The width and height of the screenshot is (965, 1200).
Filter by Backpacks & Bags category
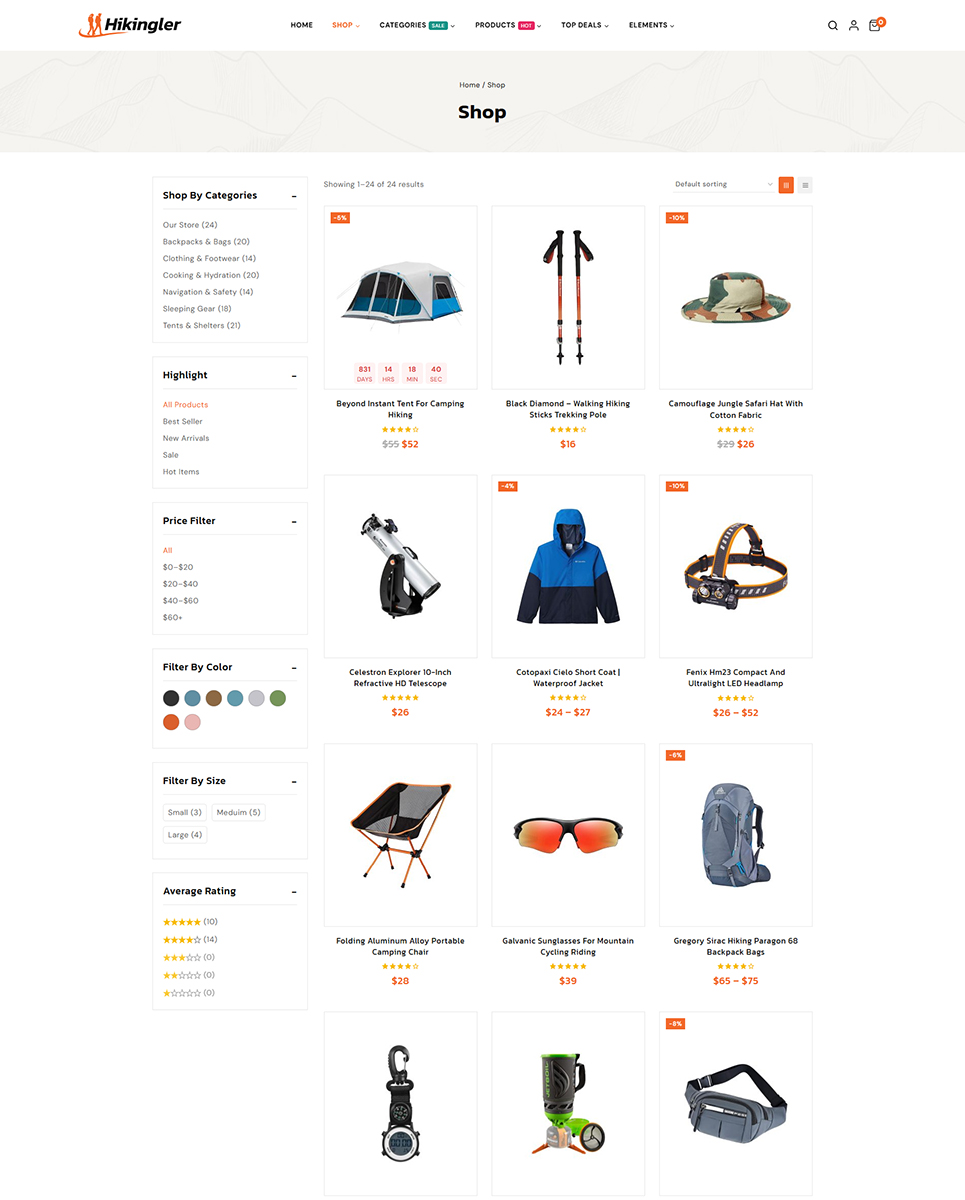tap(206, 242)
